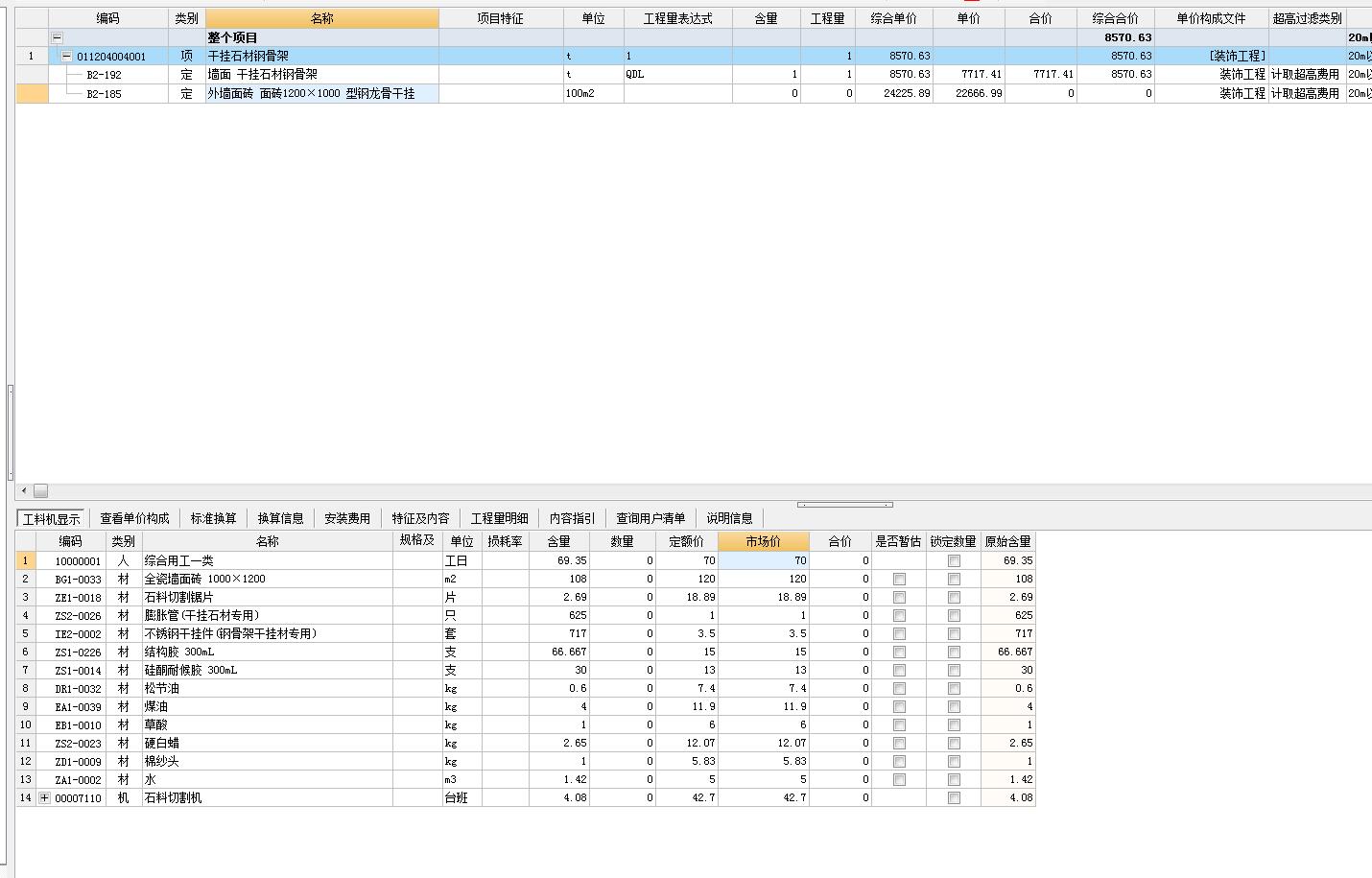Viewport: 1372px width, 878px height.
Task: Open the 标准换算 tab
Action: point(213,518)
